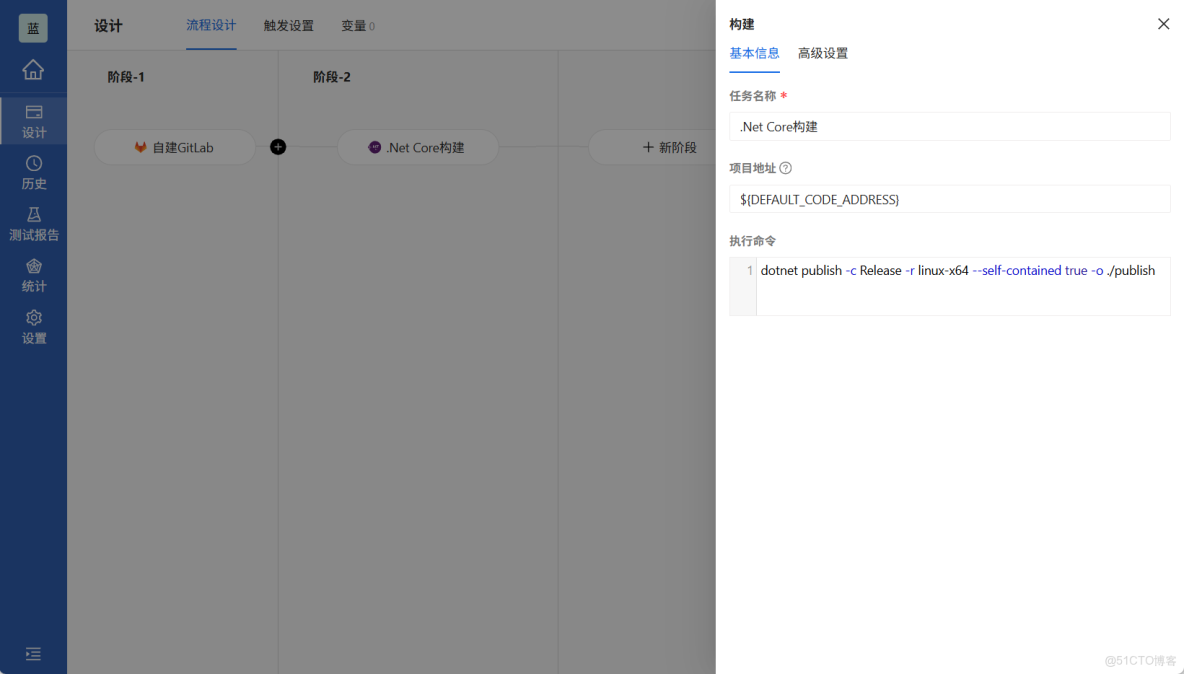The height and width of the screenshot is (674, 1184).
Task: Collapse the sidebar with bottom arrow icon
Action: (x=33, y=654)
